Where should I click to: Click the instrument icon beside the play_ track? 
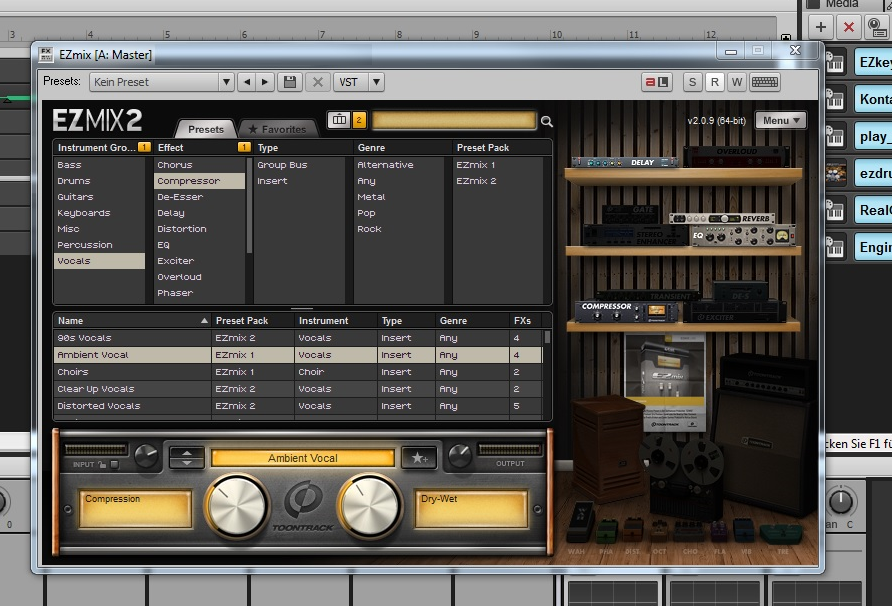coord(835,137)
